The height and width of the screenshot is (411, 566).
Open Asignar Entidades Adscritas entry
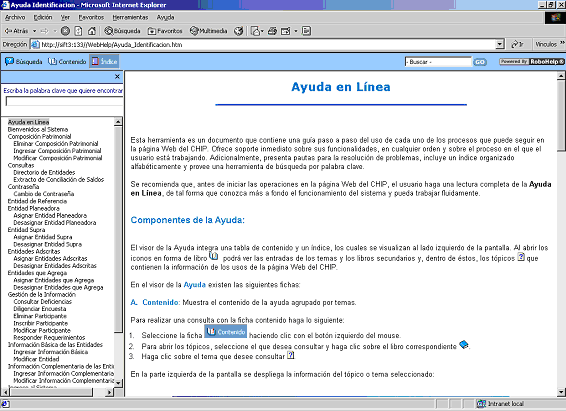pos(51,258)
